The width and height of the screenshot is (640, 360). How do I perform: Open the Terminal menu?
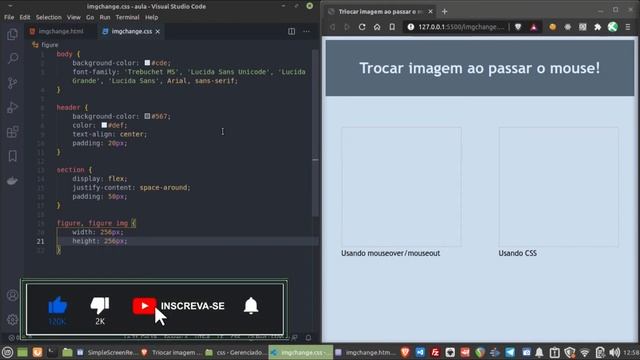coord(127,17)
